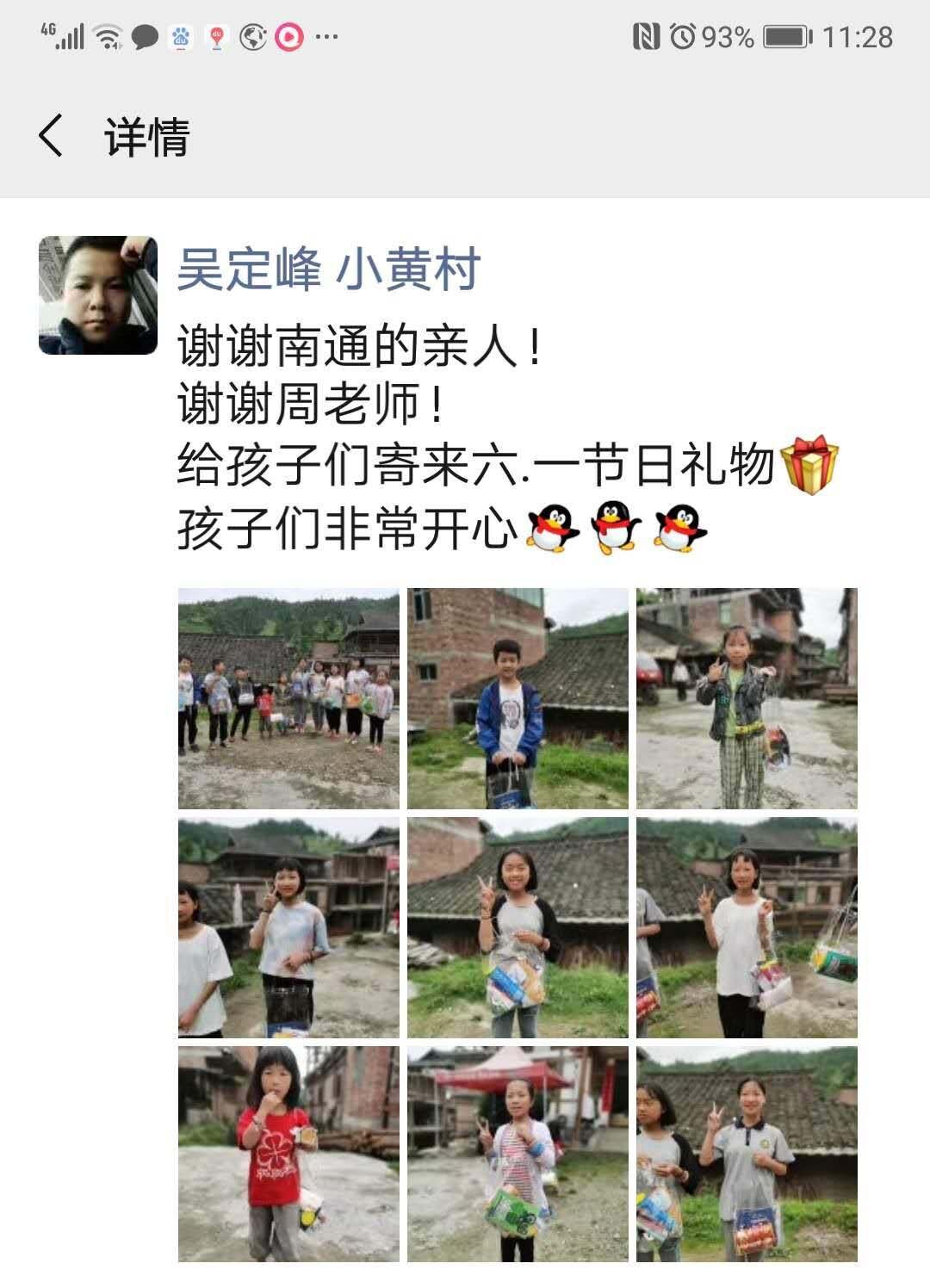Tap the back arrow beside 详情
930x1288 pixels.
[x=51, y=136]
